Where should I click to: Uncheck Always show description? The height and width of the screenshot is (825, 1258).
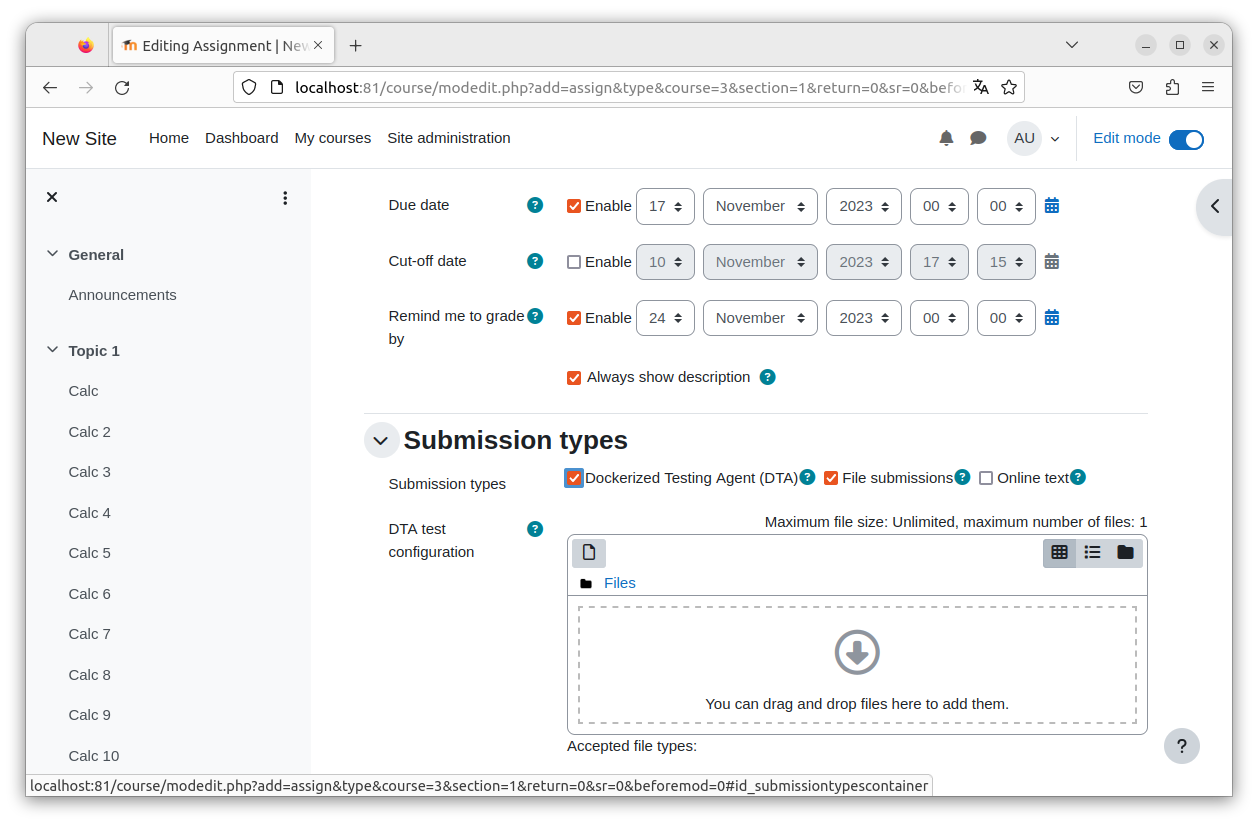coord(574,377)
